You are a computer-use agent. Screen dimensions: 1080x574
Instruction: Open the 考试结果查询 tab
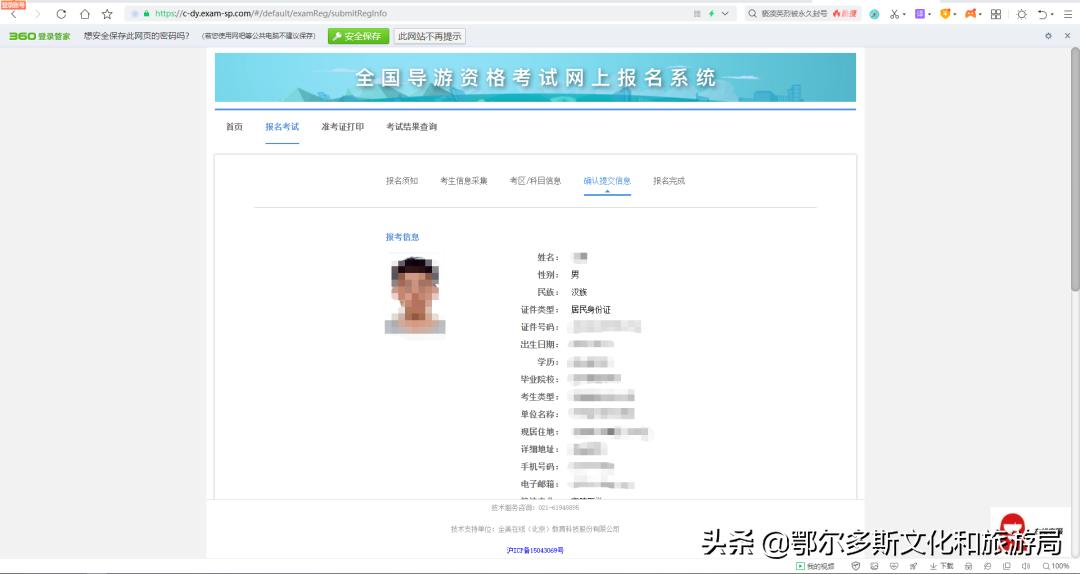[412, 127]
